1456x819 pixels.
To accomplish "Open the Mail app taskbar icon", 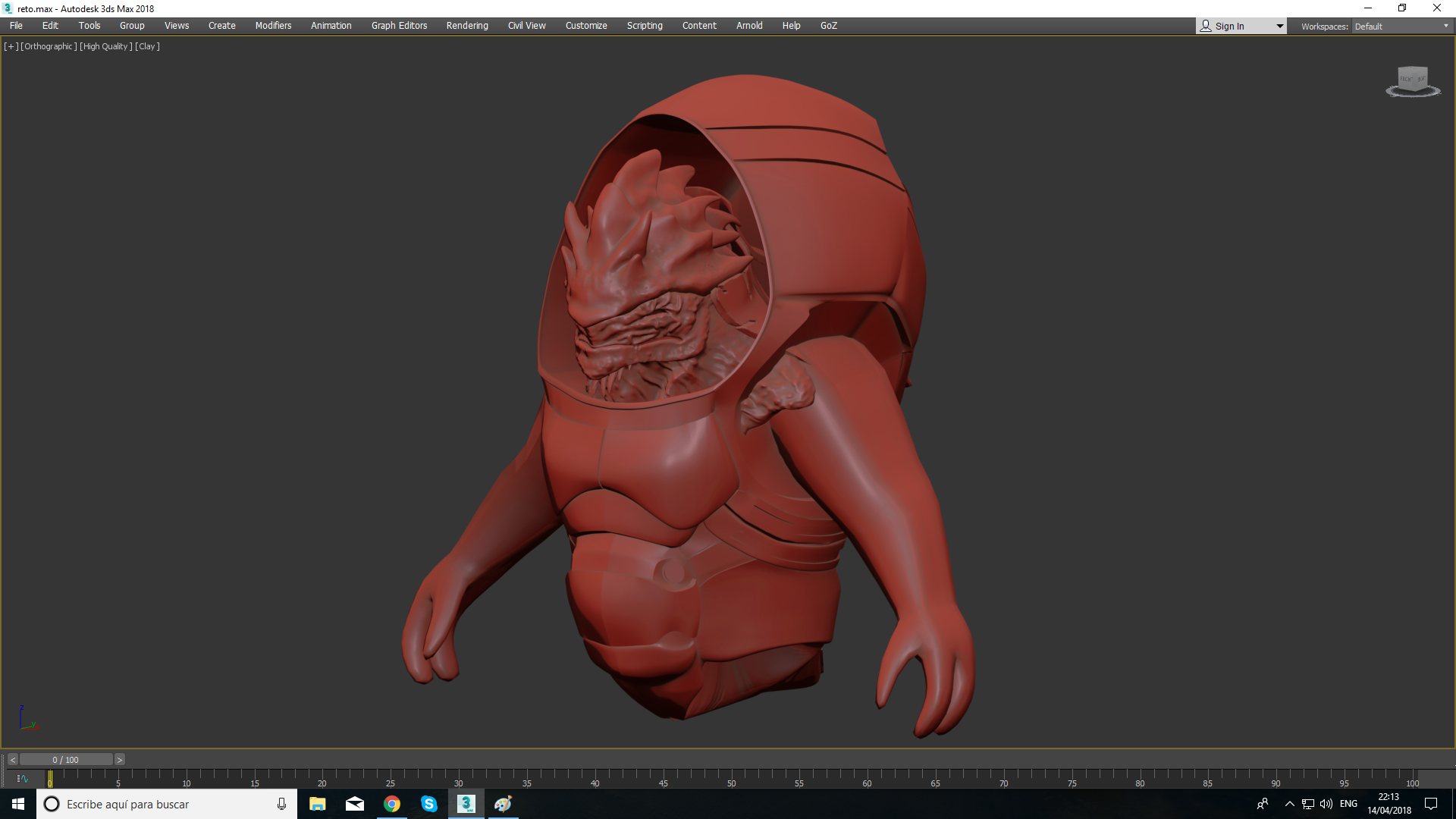I will [355, 804].
